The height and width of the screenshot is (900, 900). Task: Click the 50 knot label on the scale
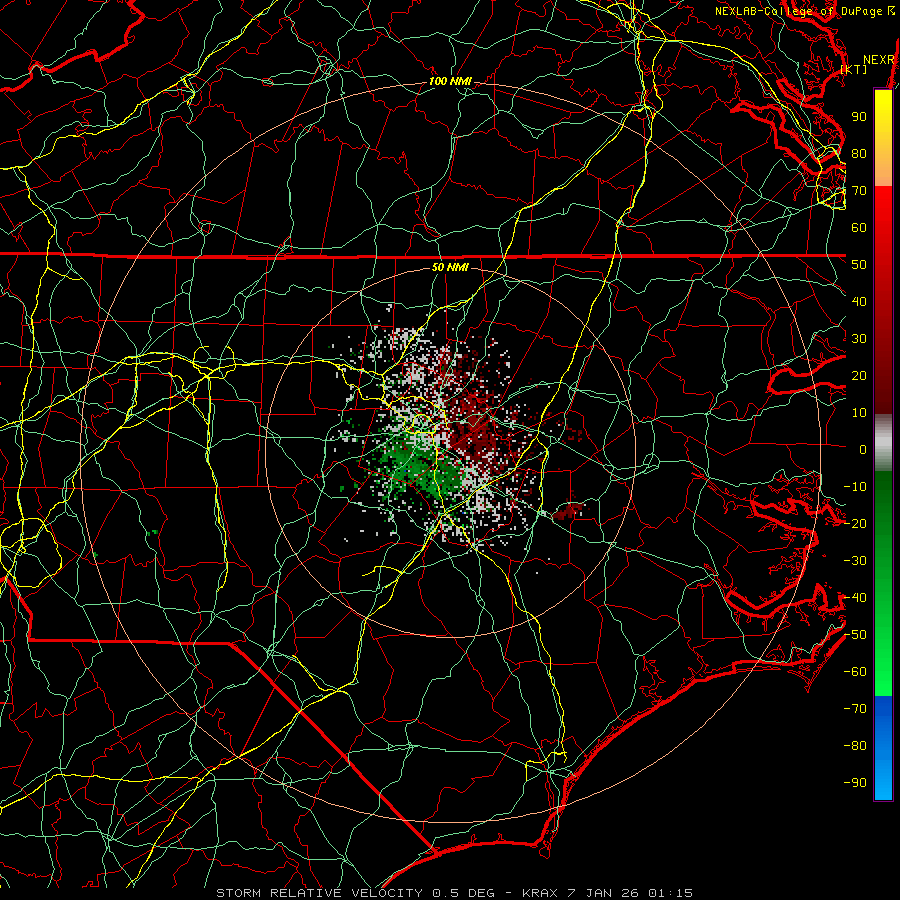pos(859,265)
